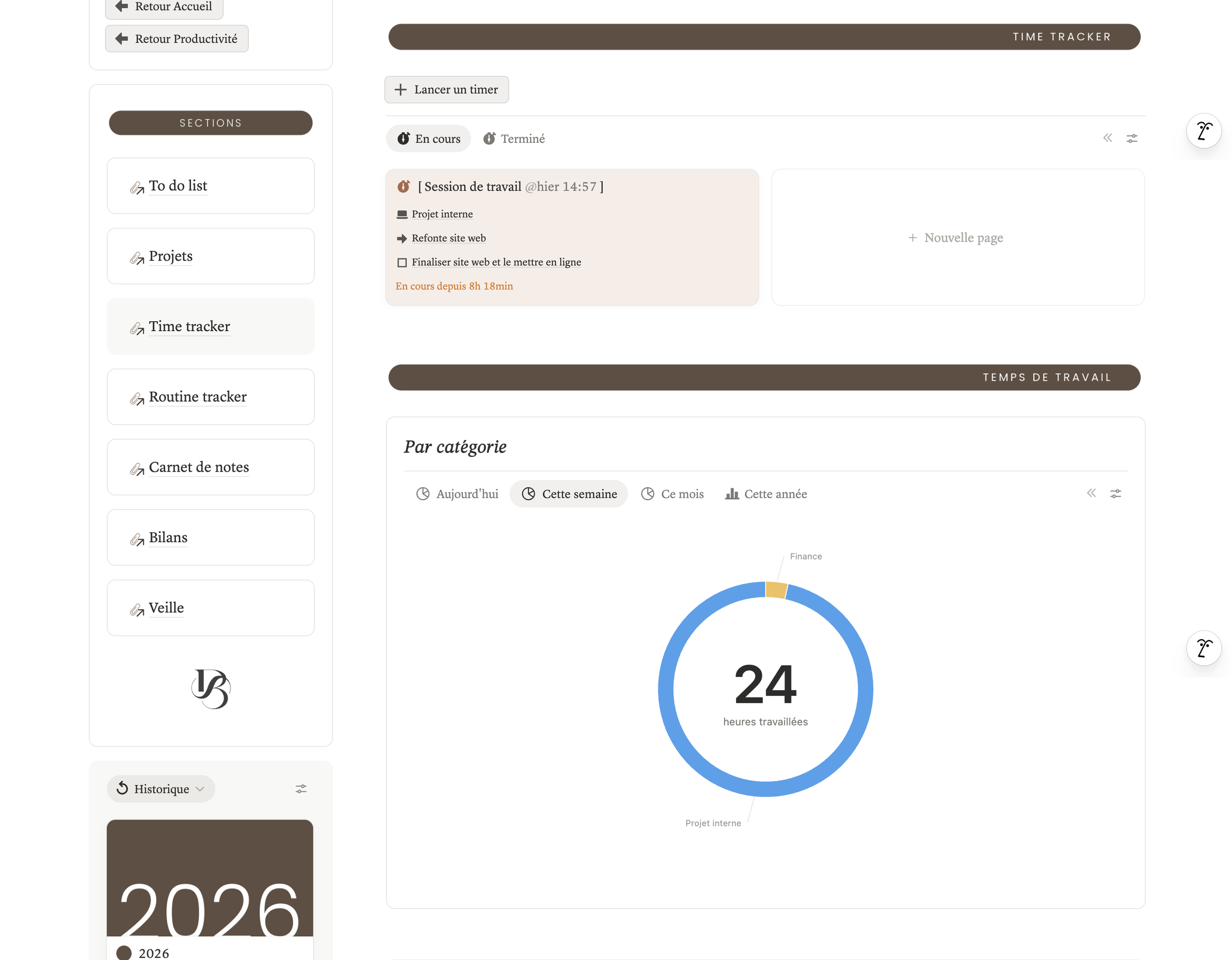Image resolution: width=1232 pixels, height=960 pixels.
Task: Click the yellow Finance donut segment
Action: point(776,590)
